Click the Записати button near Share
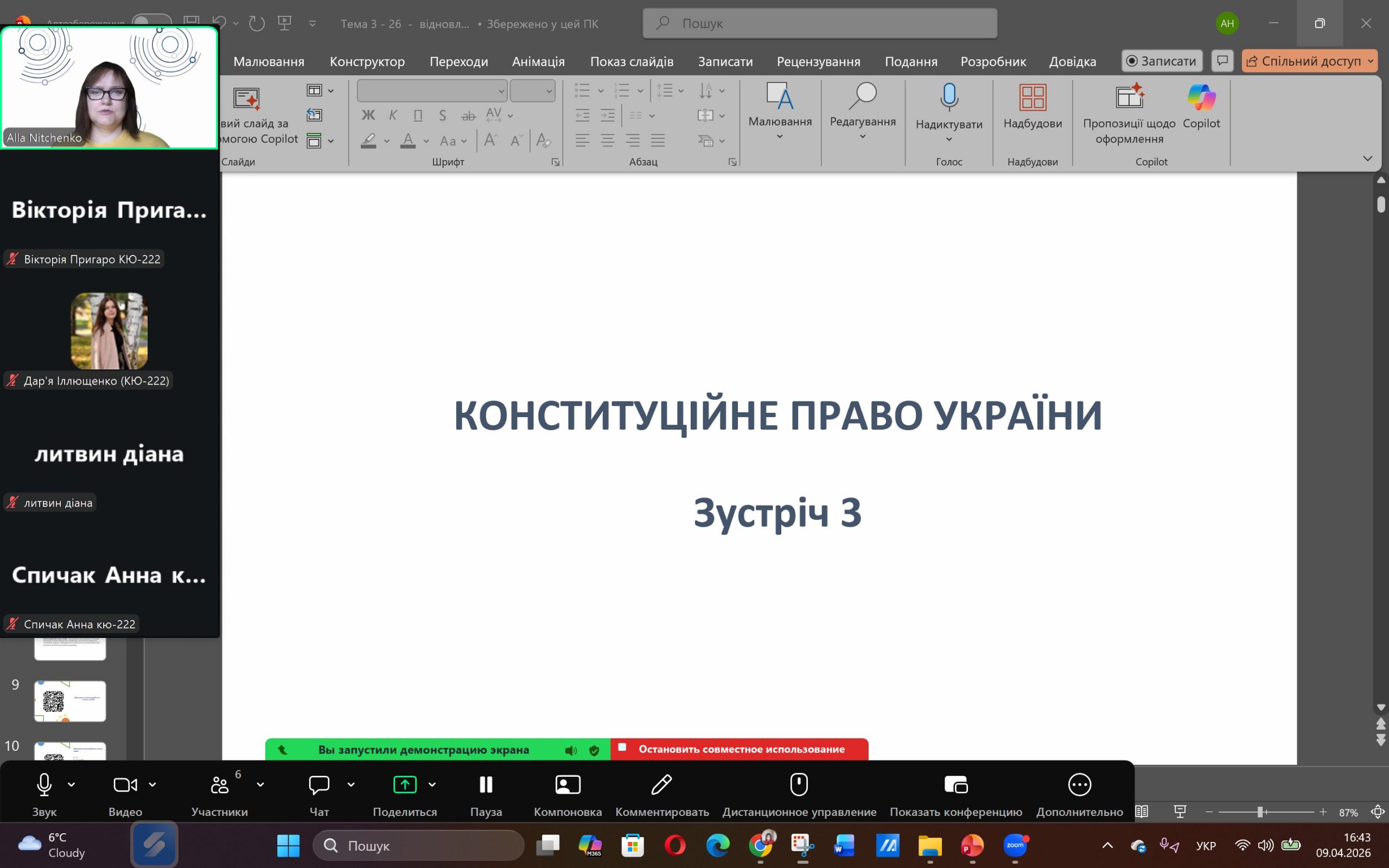1389x868 pixels. point(1162,61)
